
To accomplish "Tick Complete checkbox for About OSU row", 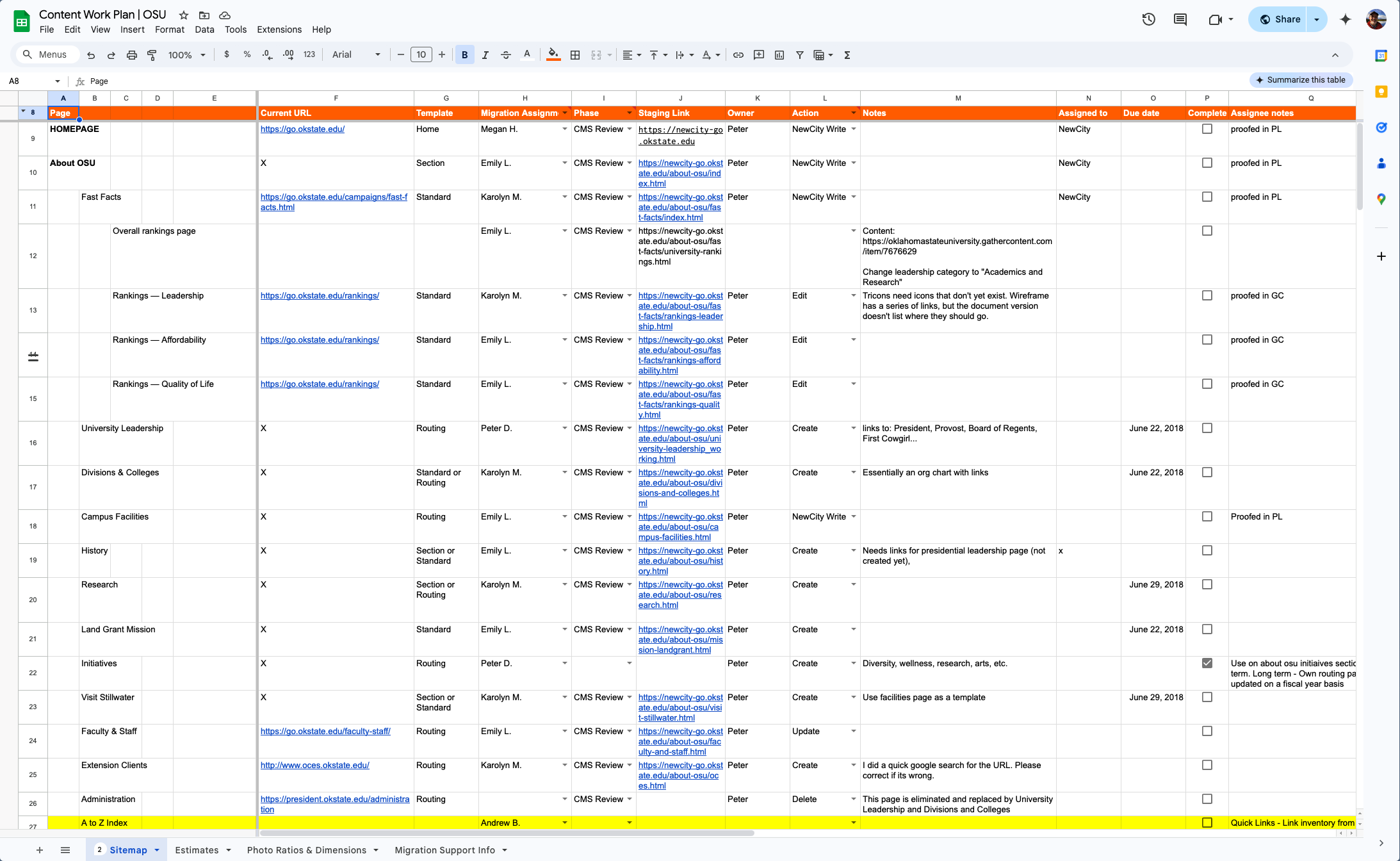I will 1207,163.
